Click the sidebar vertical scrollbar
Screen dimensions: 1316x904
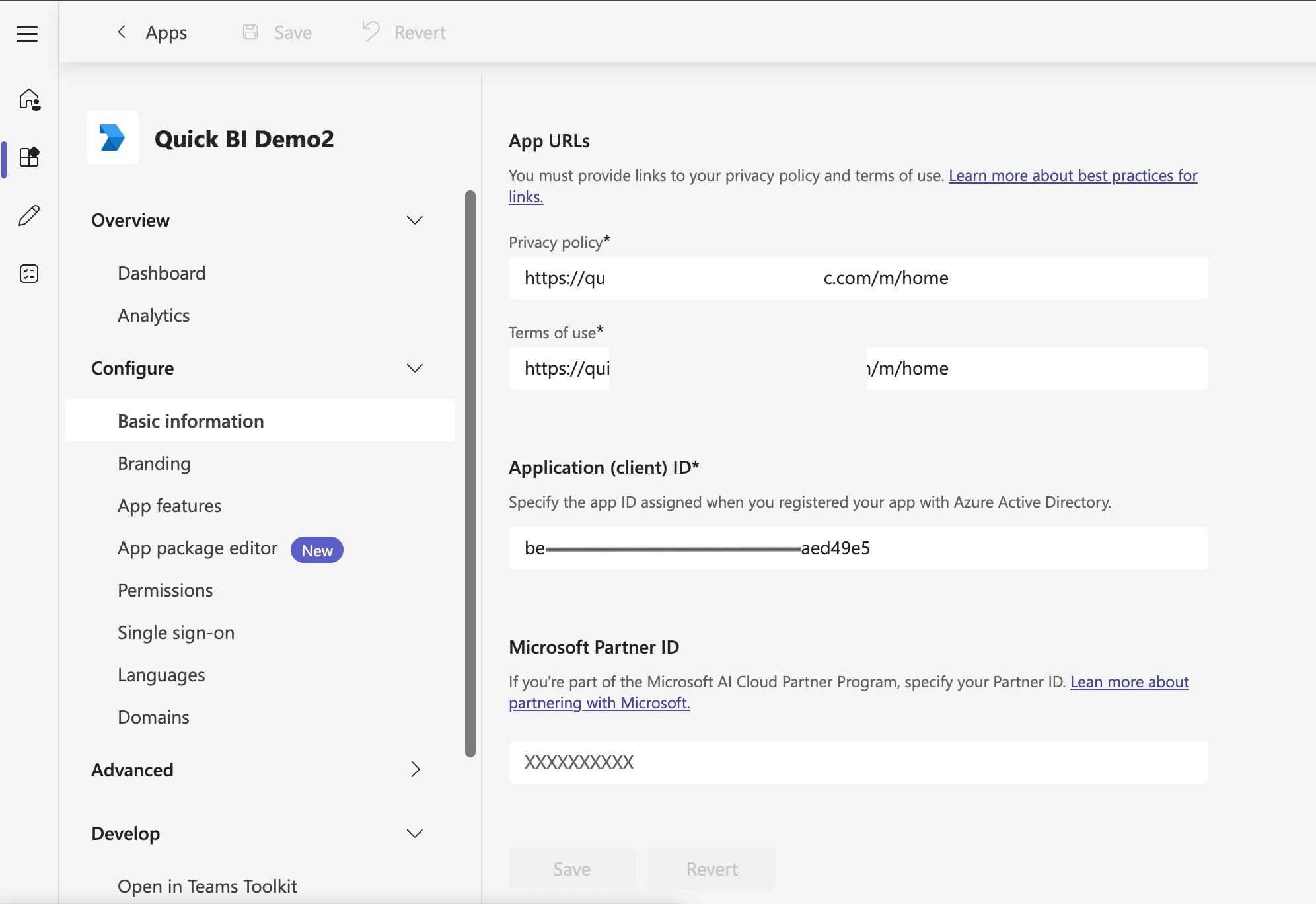tap(470, 473)
